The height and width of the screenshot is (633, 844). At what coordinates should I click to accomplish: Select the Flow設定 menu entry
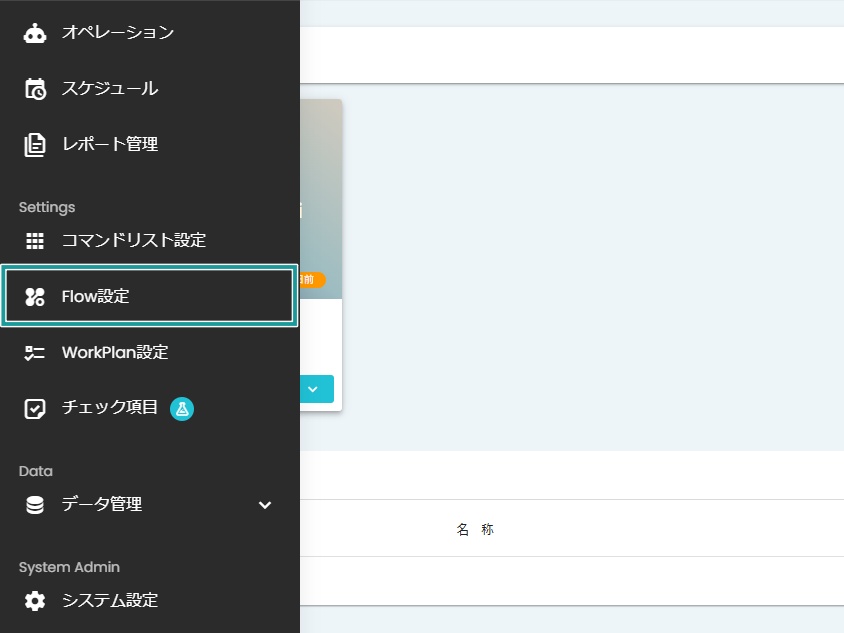pyautogui.click(x=149, y=296)
